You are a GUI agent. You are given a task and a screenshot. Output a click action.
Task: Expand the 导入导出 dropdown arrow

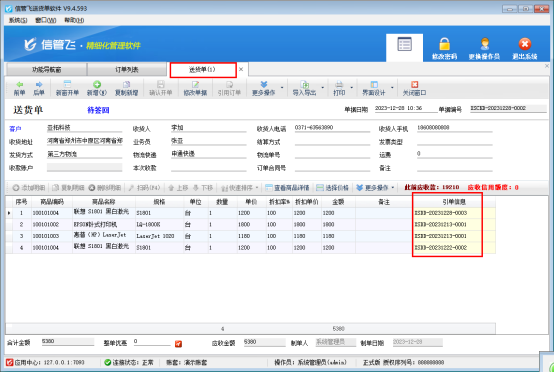(323, 88)
